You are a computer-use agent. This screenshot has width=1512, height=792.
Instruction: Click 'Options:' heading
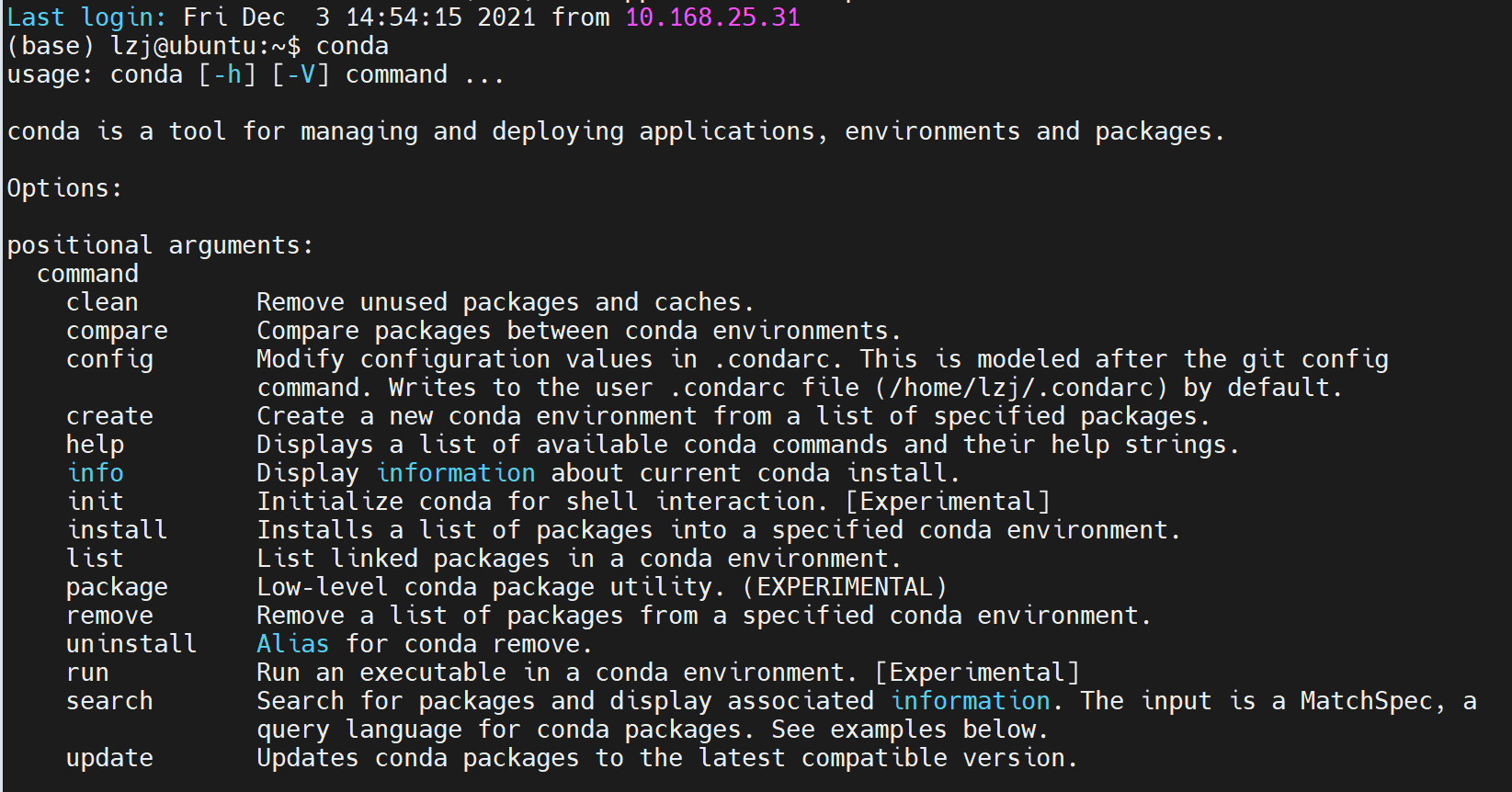tap(64, 188)
